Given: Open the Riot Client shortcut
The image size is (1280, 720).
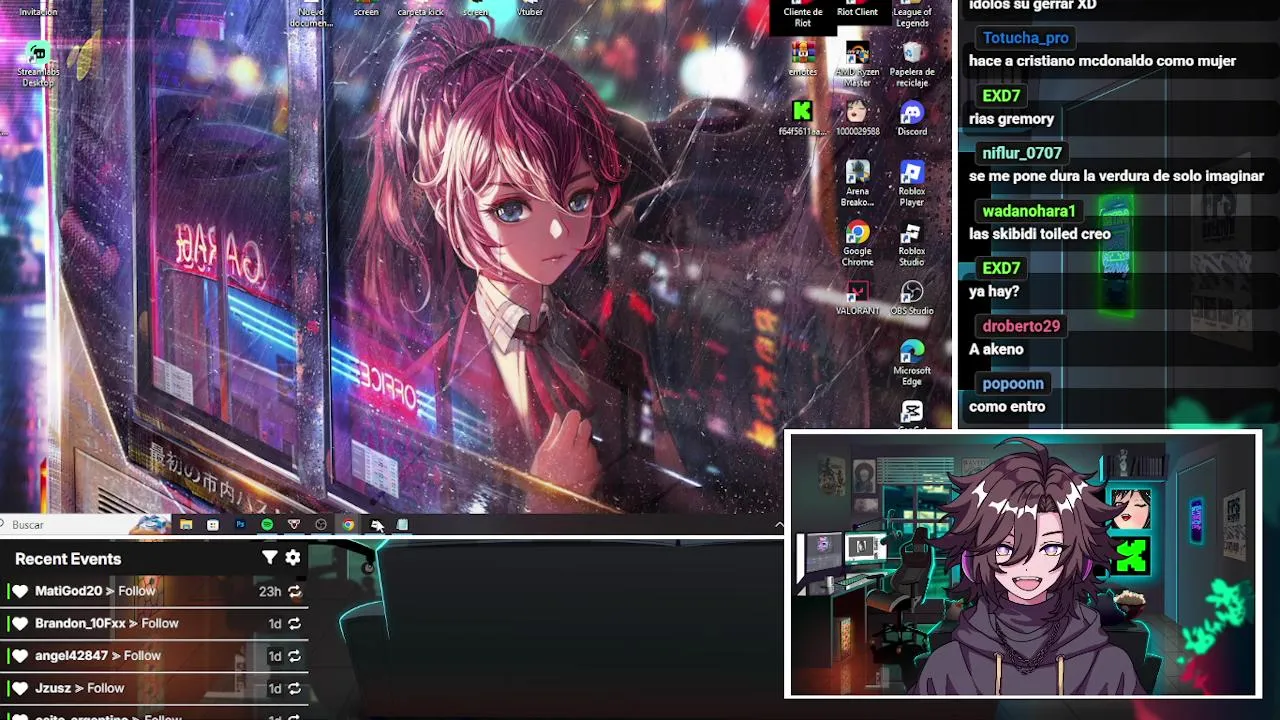Looking at the screenshot, I should point(857,10).
